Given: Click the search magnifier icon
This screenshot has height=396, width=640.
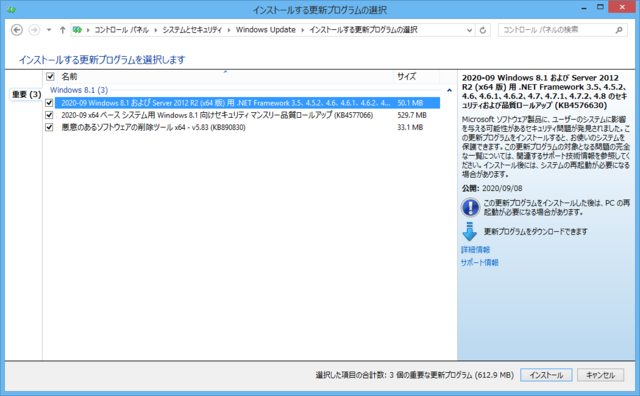Looking at the screenshot, I should (619, 30).
